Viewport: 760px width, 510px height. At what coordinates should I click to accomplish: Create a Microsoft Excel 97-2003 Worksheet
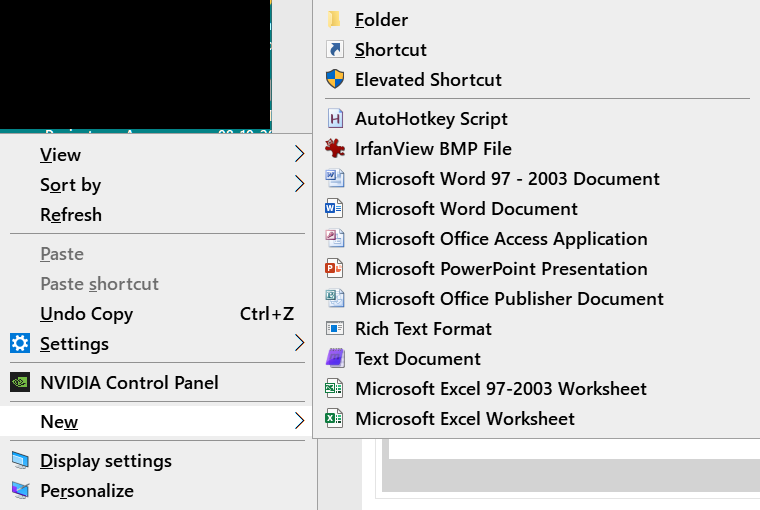click(x=537, y=389)
